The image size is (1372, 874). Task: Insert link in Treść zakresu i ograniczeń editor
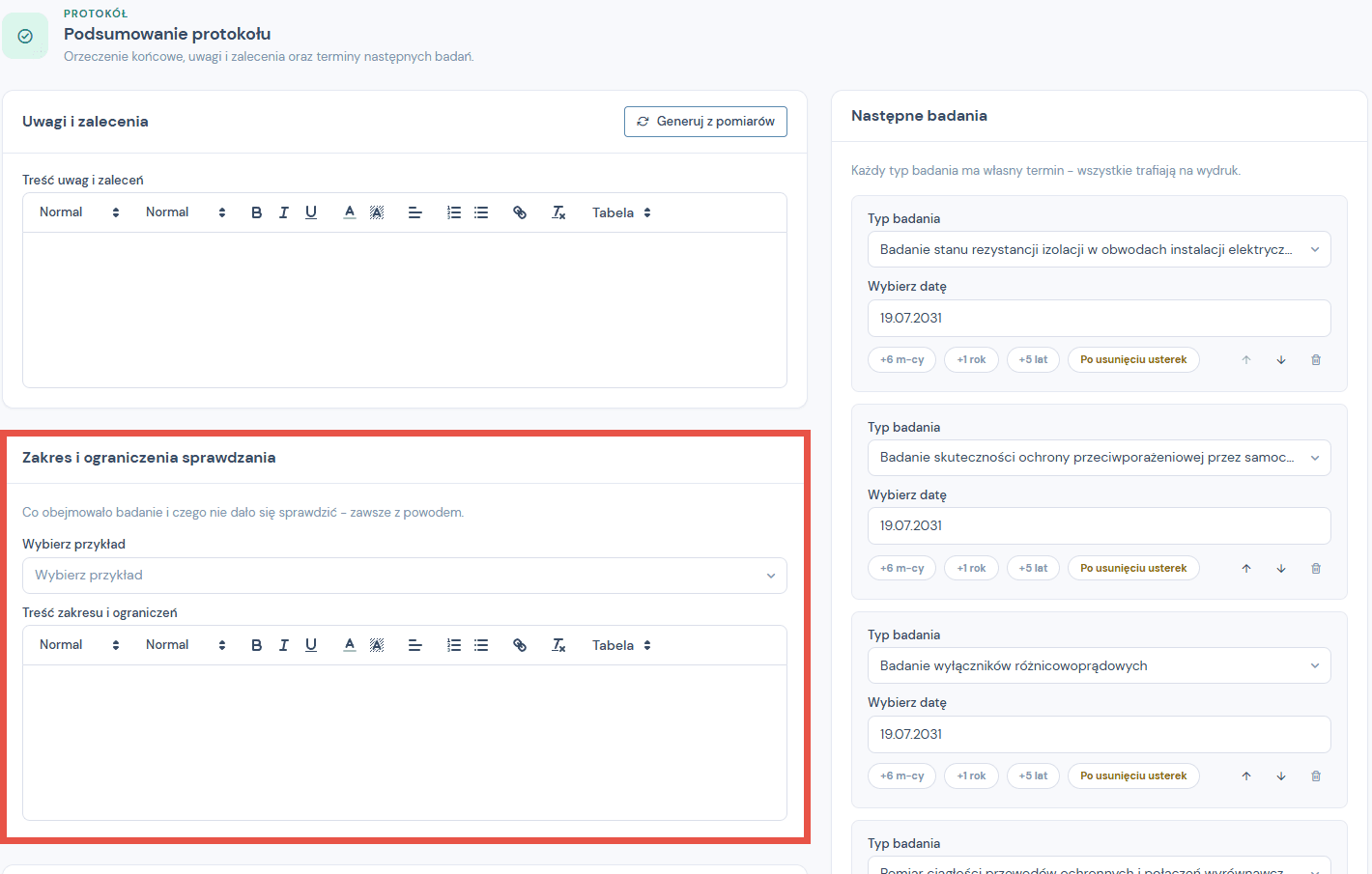(x=520, y=645)
